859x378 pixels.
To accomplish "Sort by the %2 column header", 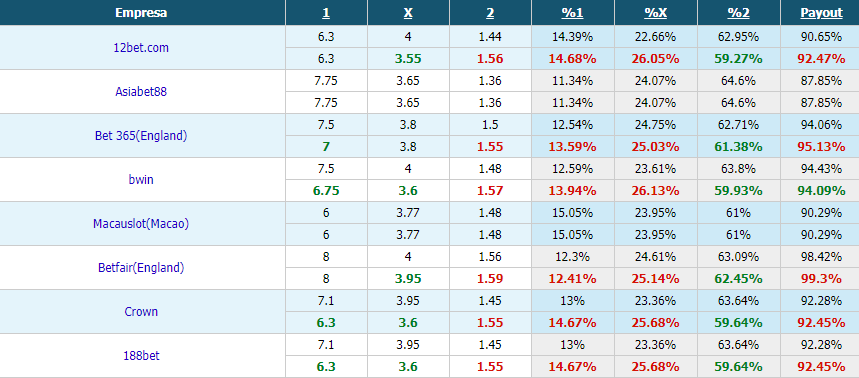I will (738, 13).
